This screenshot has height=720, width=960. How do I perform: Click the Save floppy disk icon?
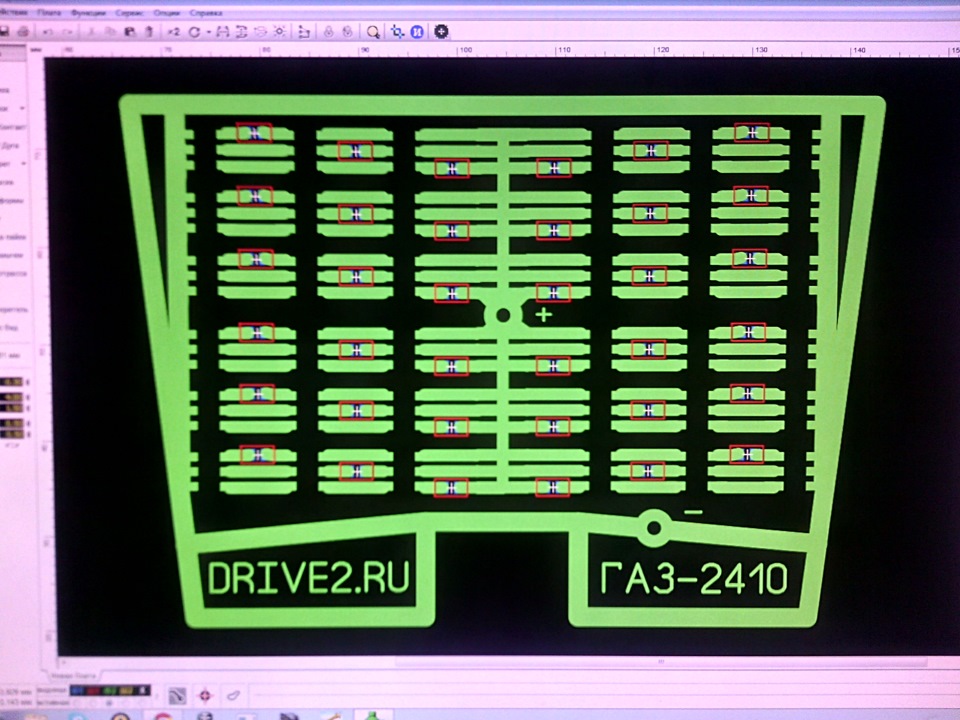[4, 31]
